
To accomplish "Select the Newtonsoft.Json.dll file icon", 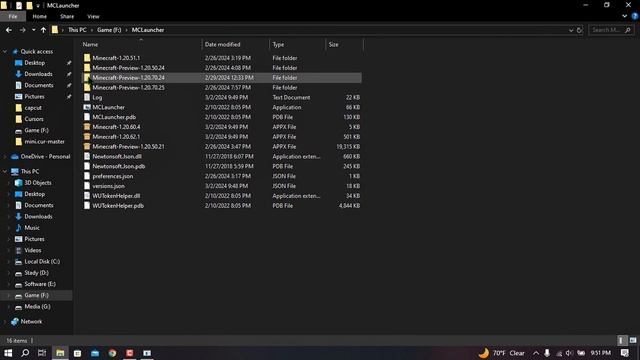I will 87,156.
